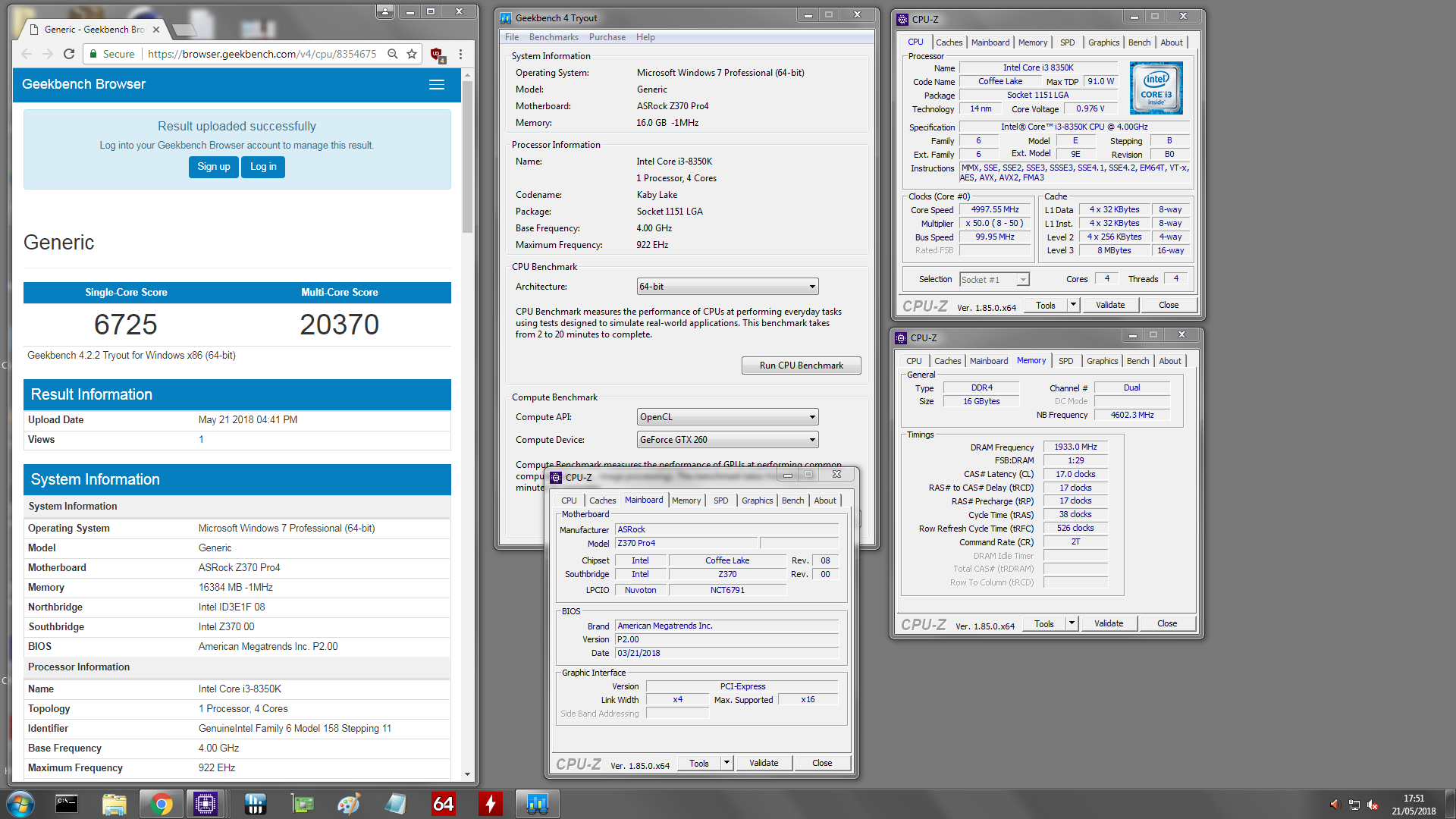Screen dimensions: 1456x819
Task: Reload the Geekbench Browser page
Action: pos(69,54)
